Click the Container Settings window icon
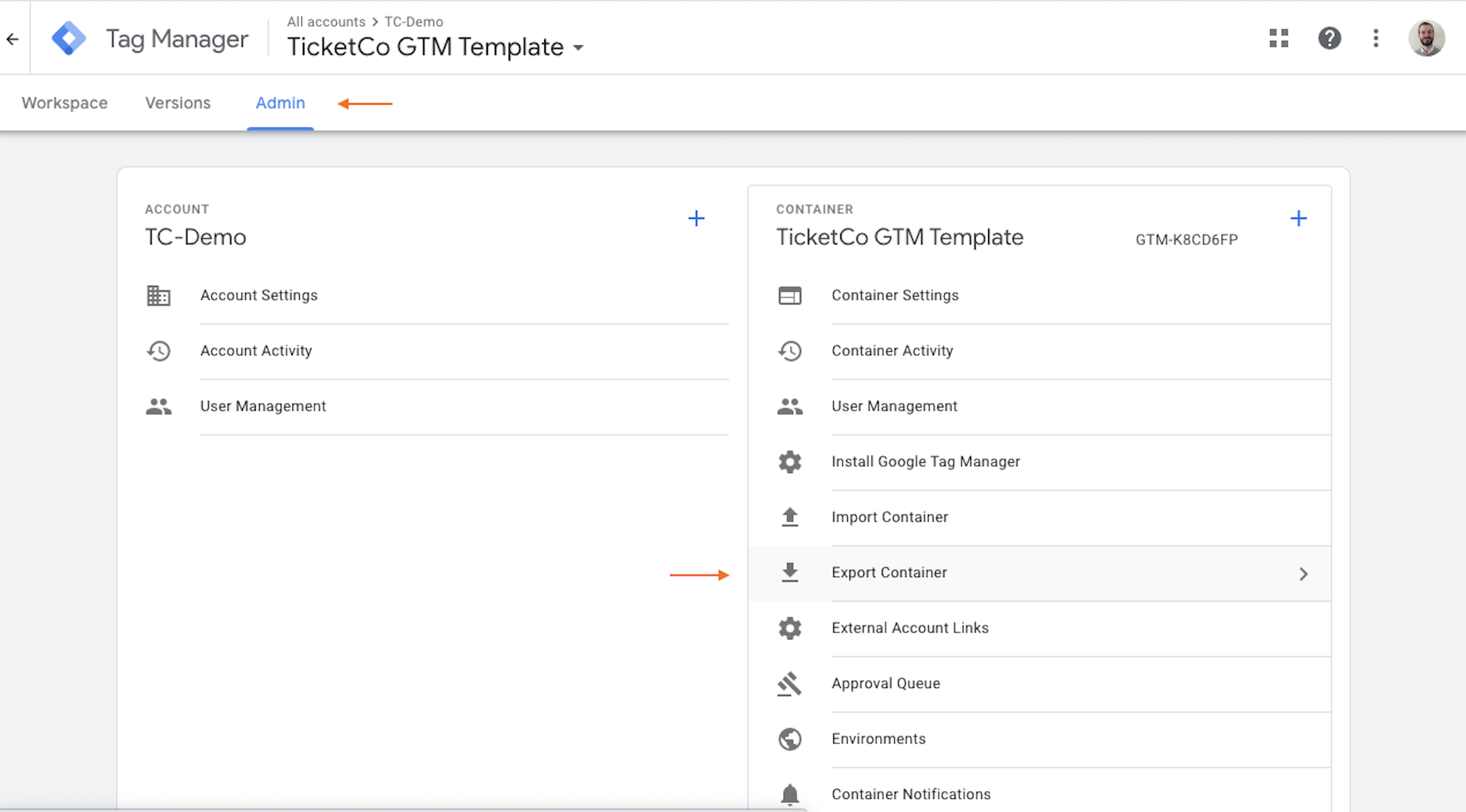This screenshot has height=812, width=1466. pos(790,296)
